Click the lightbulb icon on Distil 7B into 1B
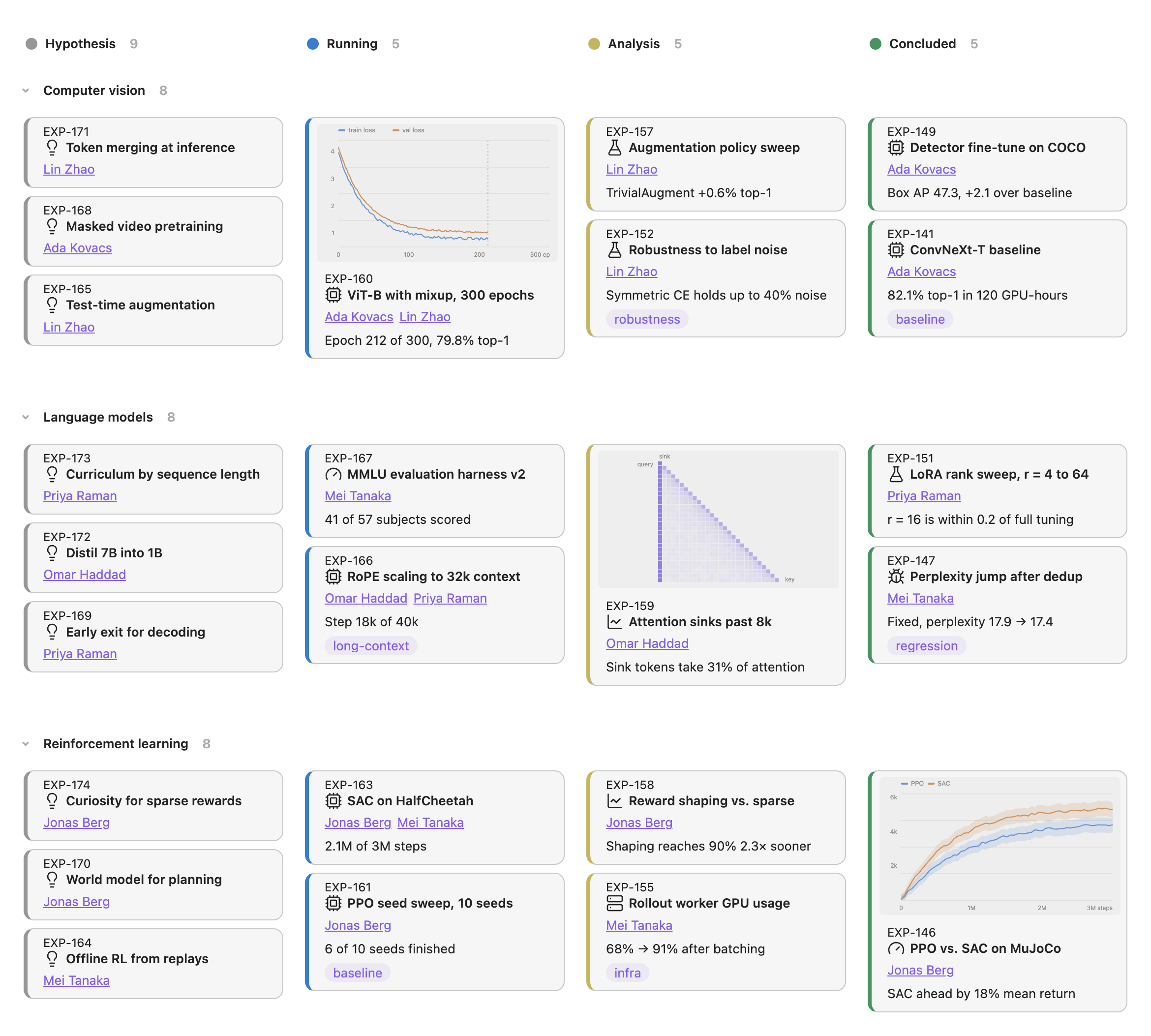 [x=52, y=553]
